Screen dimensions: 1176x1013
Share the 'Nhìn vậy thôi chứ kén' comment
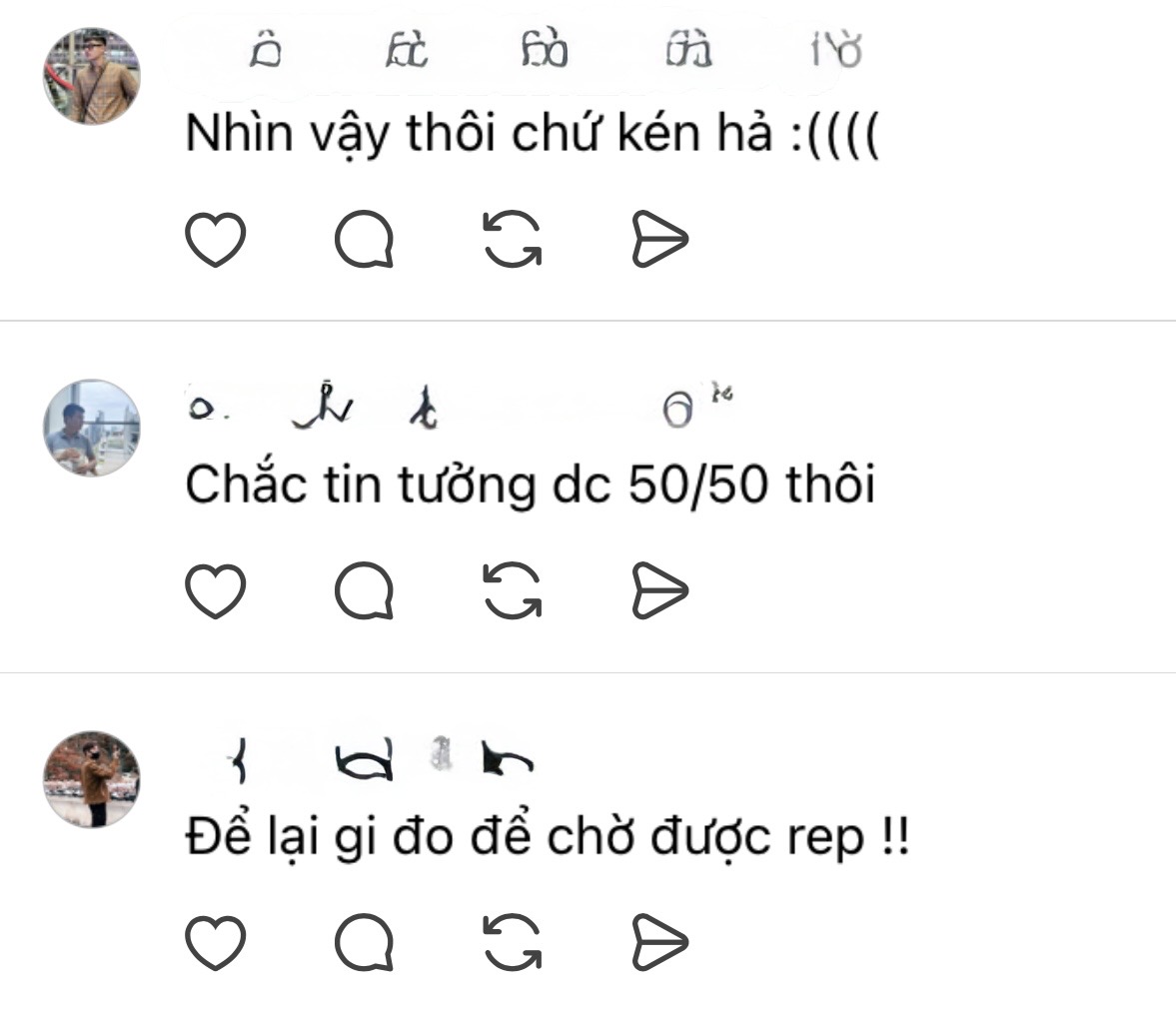pos(660,239)
